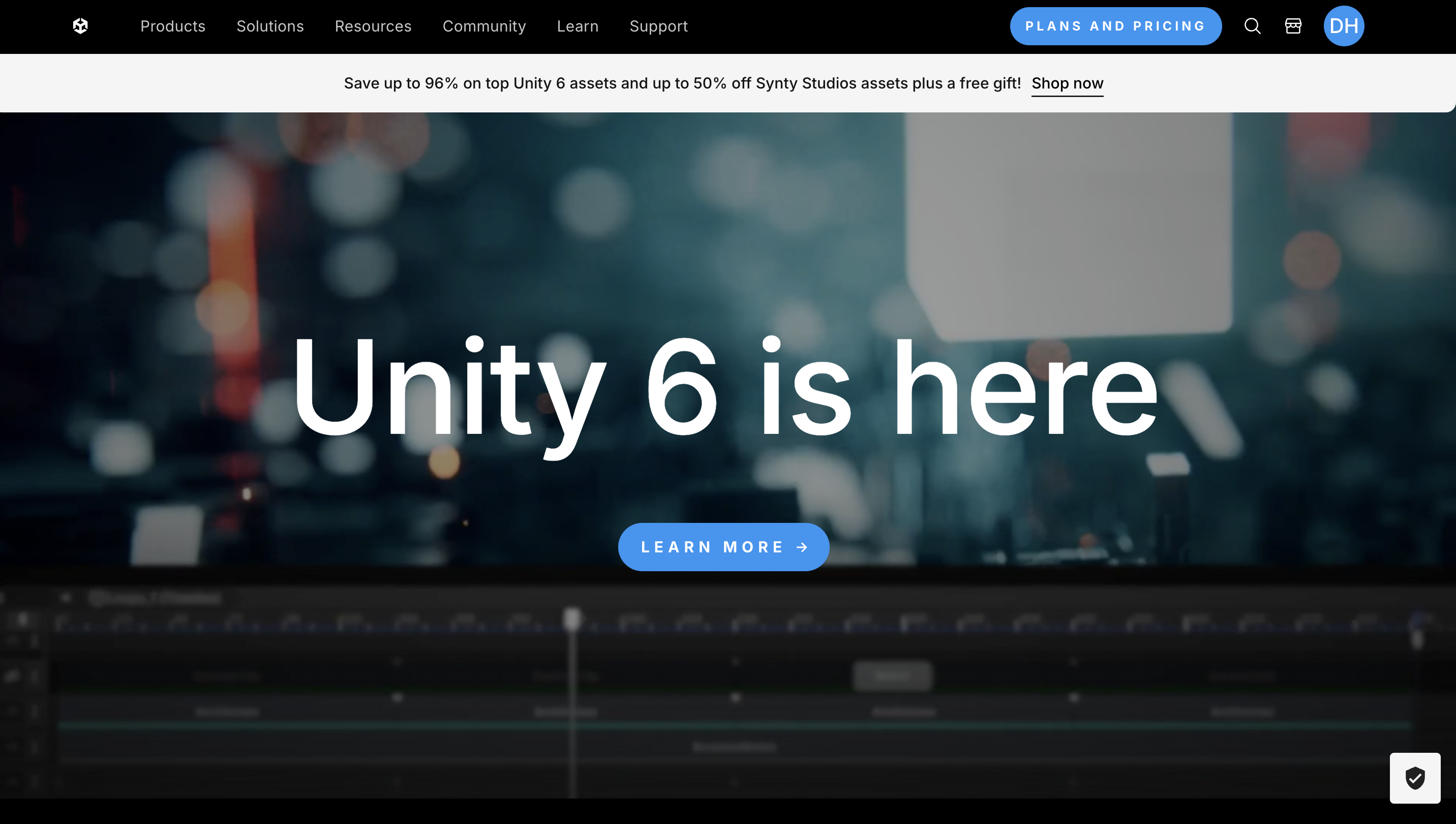Viewport: 1456px width, 824px height.
Task: Click the Unity logo in the navbar
Action: pyautogui.click(x=80, y=26)
